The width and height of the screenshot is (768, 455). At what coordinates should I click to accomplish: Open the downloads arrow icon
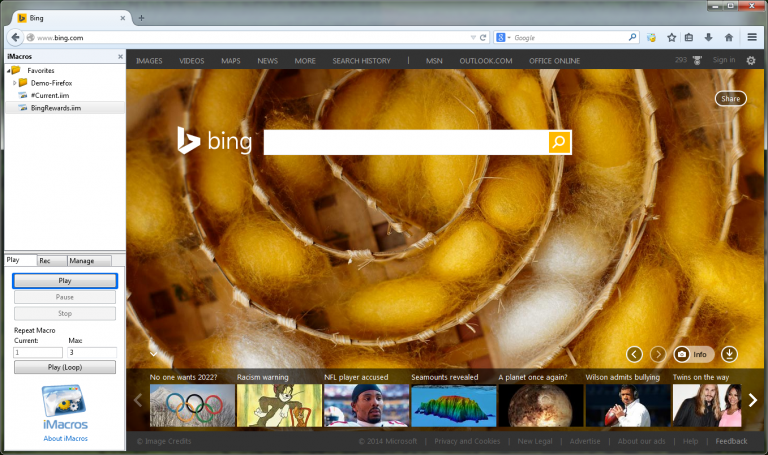point(708,37)
